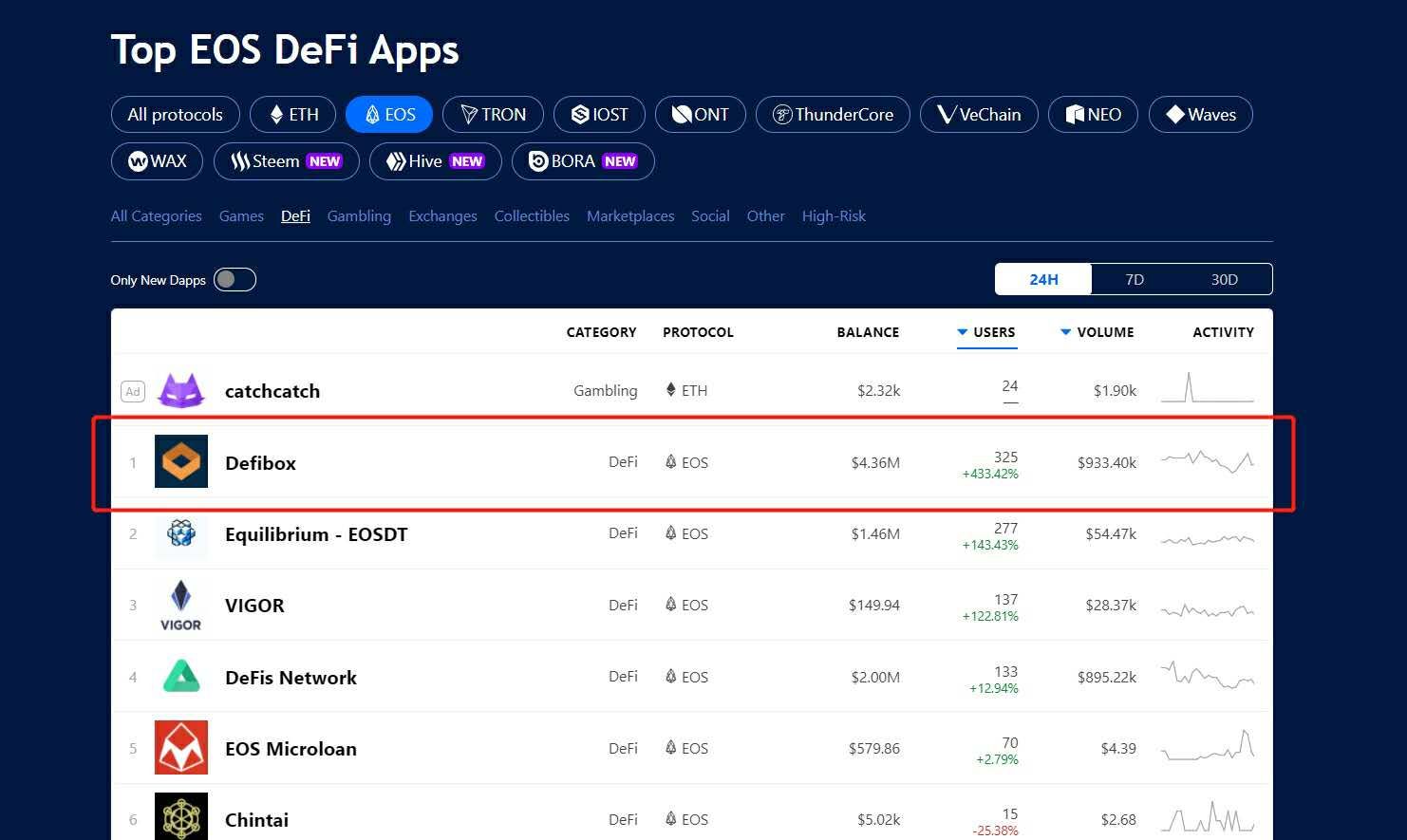Image resolution: width=1407 pixels, height=840 pixels.
Task: Click the PROTOCOL column header
Action: click(x=698, y=332)
